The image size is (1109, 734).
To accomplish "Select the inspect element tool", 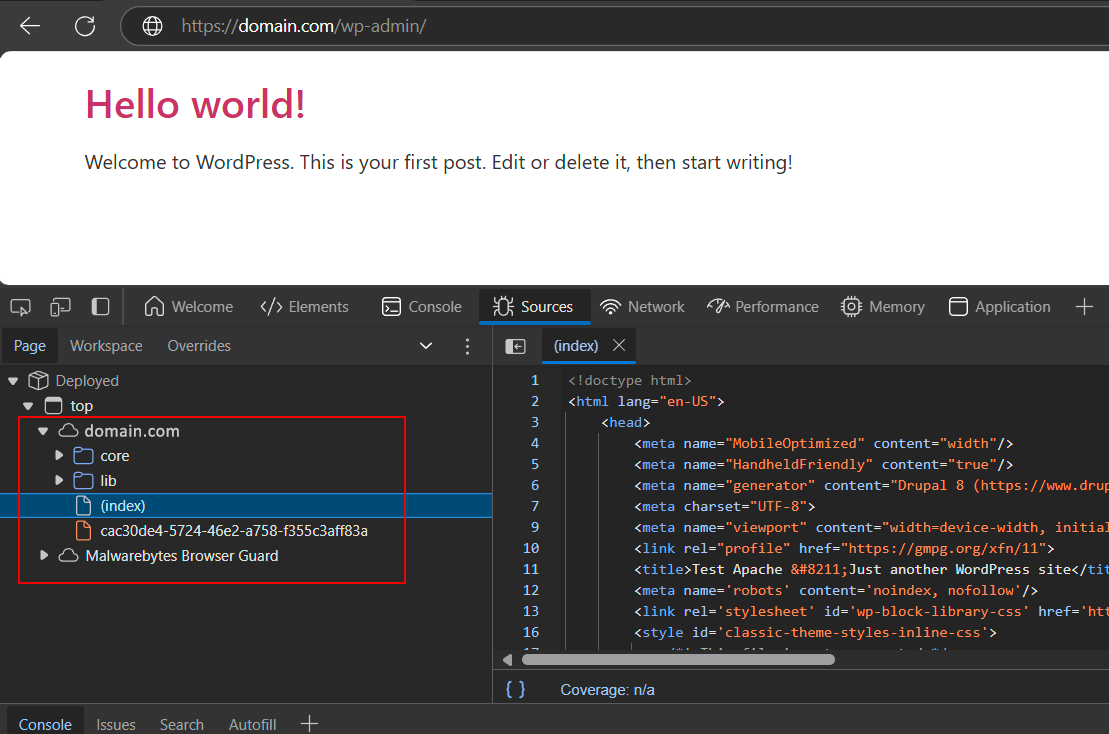I will point(20,306).
